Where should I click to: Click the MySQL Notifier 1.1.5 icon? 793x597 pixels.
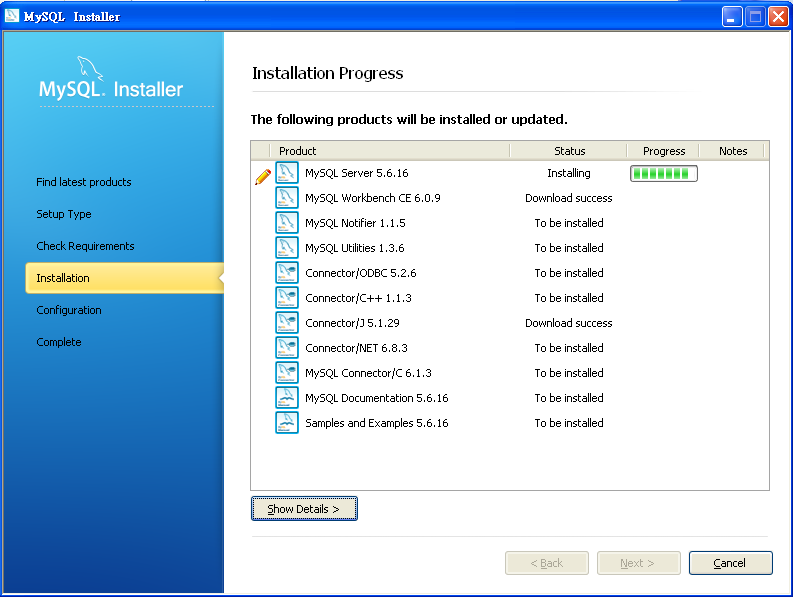pos(287,223)
